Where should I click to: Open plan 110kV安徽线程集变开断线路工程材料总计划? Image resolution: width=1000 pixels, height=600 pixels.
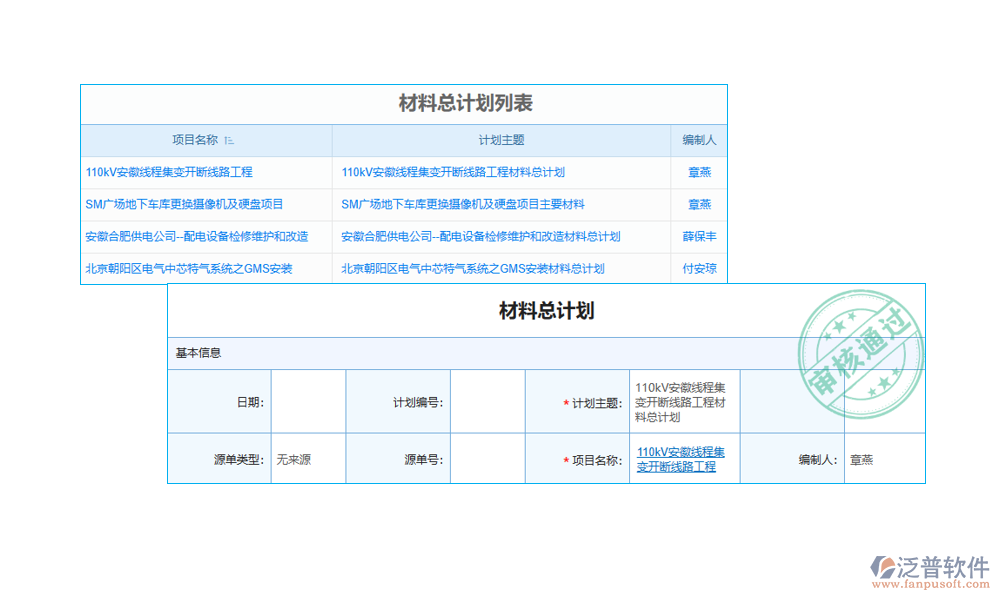click(x=453, y=172)
